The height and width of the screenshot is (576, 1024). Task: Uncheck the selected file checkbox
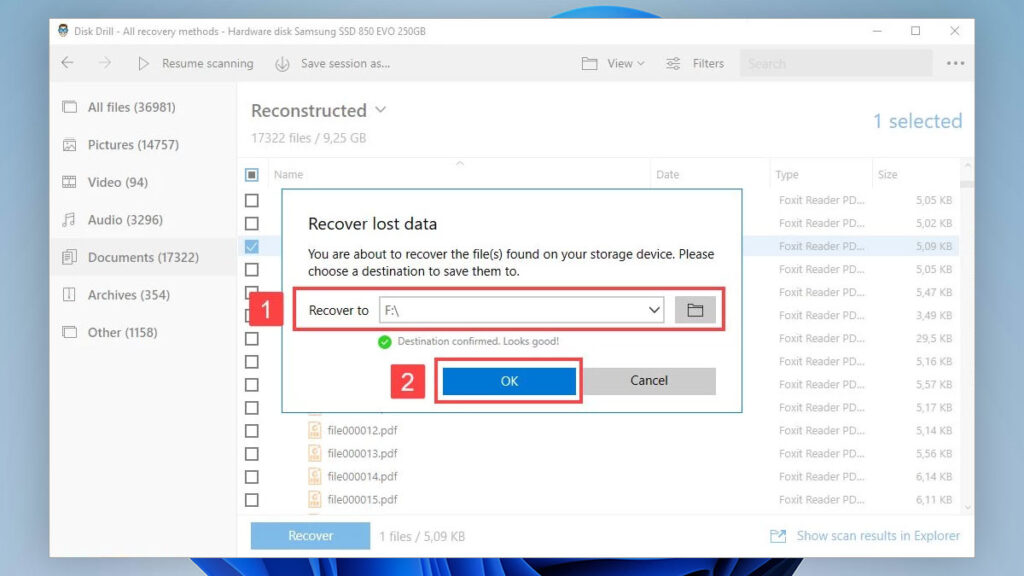252,246
